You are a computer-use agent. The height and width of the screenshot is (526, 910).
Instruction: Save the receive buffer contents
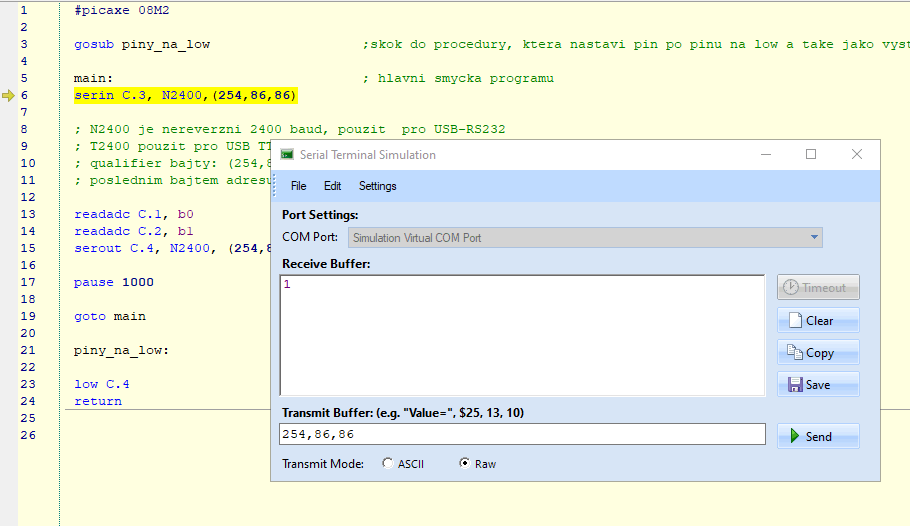click(818, 385)
